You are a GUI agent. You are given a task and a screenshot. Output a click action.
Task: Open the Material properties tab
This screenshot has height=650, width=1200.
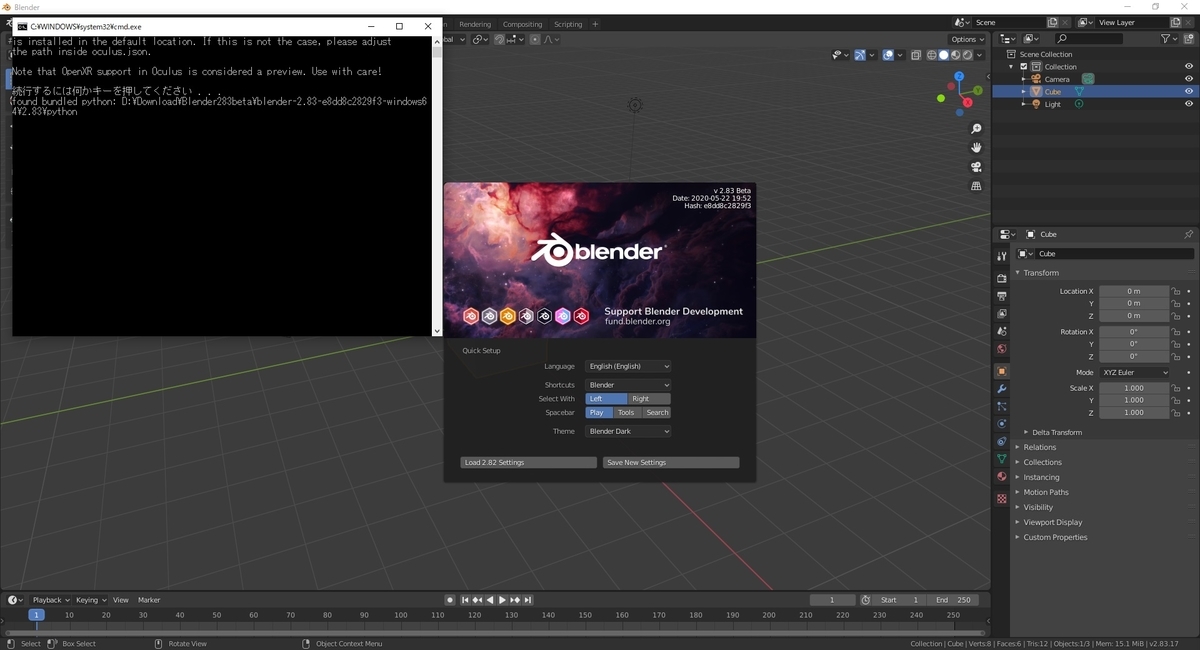(1002, 476)
